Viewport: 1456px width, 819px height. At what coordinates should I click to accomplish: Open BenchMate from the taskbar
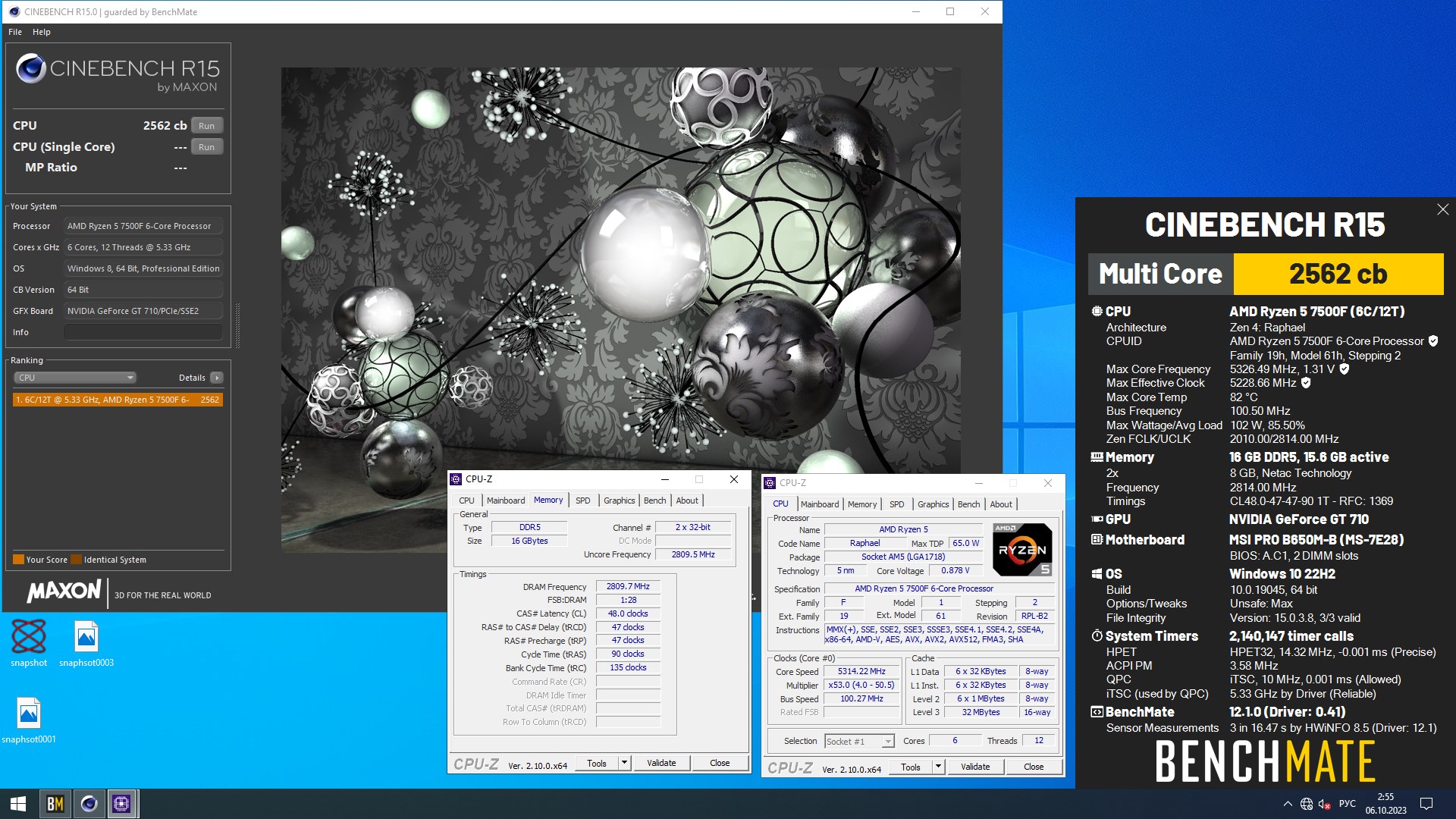click(x=55, y=804)
